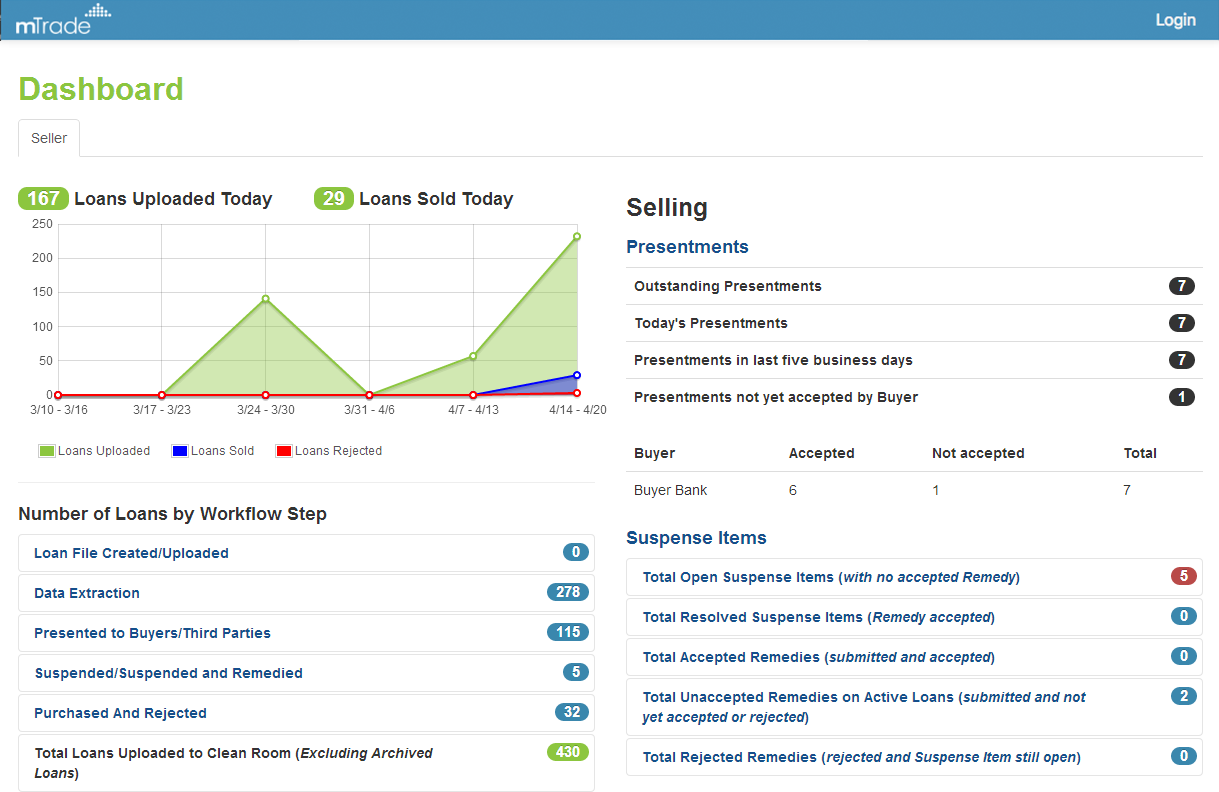Screen dimensions: 1219x792
Task: Open Loan File Created/Uploaded workflow step
Action: [x=131, y=553]
